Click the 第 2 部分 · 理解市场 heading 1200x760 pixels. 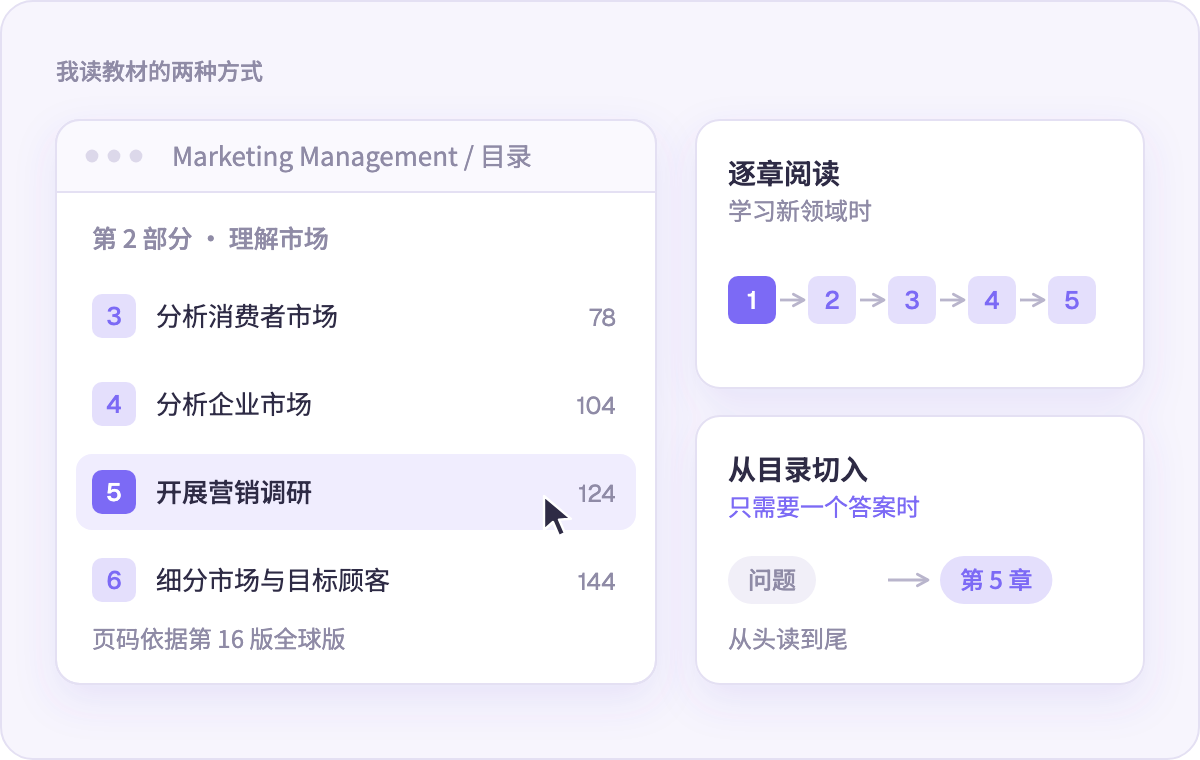click(211, 239)
